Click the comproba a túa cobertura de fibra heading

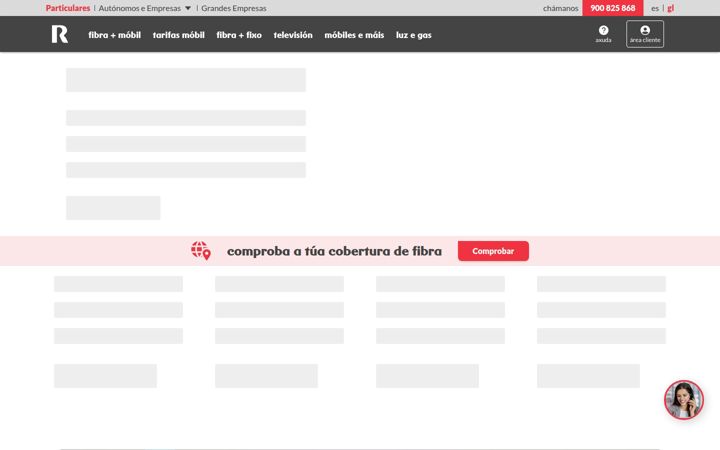334,251
